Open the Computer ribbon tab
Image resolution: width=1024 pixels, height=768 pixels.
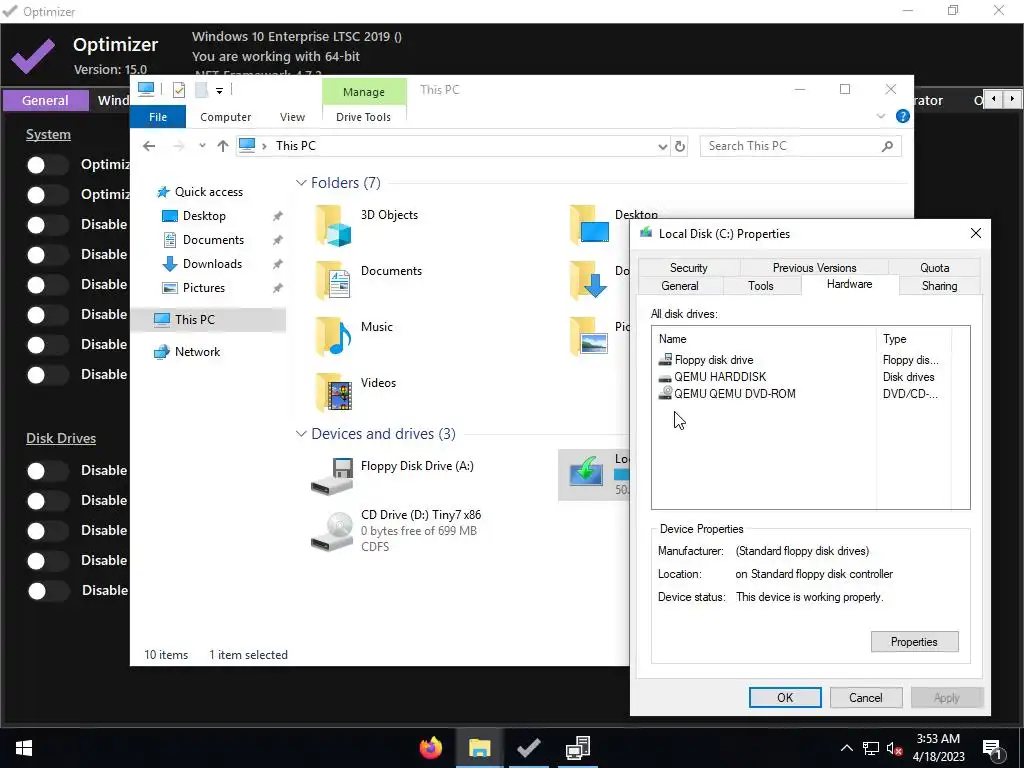pos(225,117)
